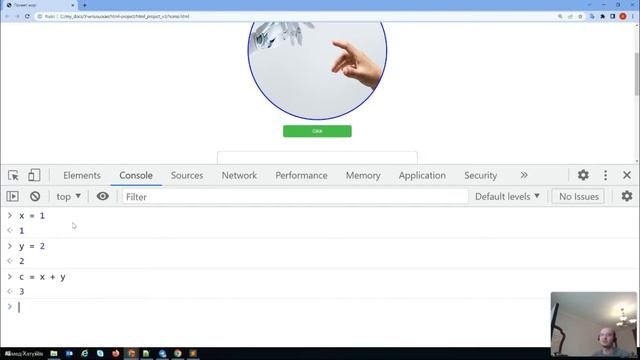Close the current browser tab
640x360 pixels.
(x=73, y=5)
